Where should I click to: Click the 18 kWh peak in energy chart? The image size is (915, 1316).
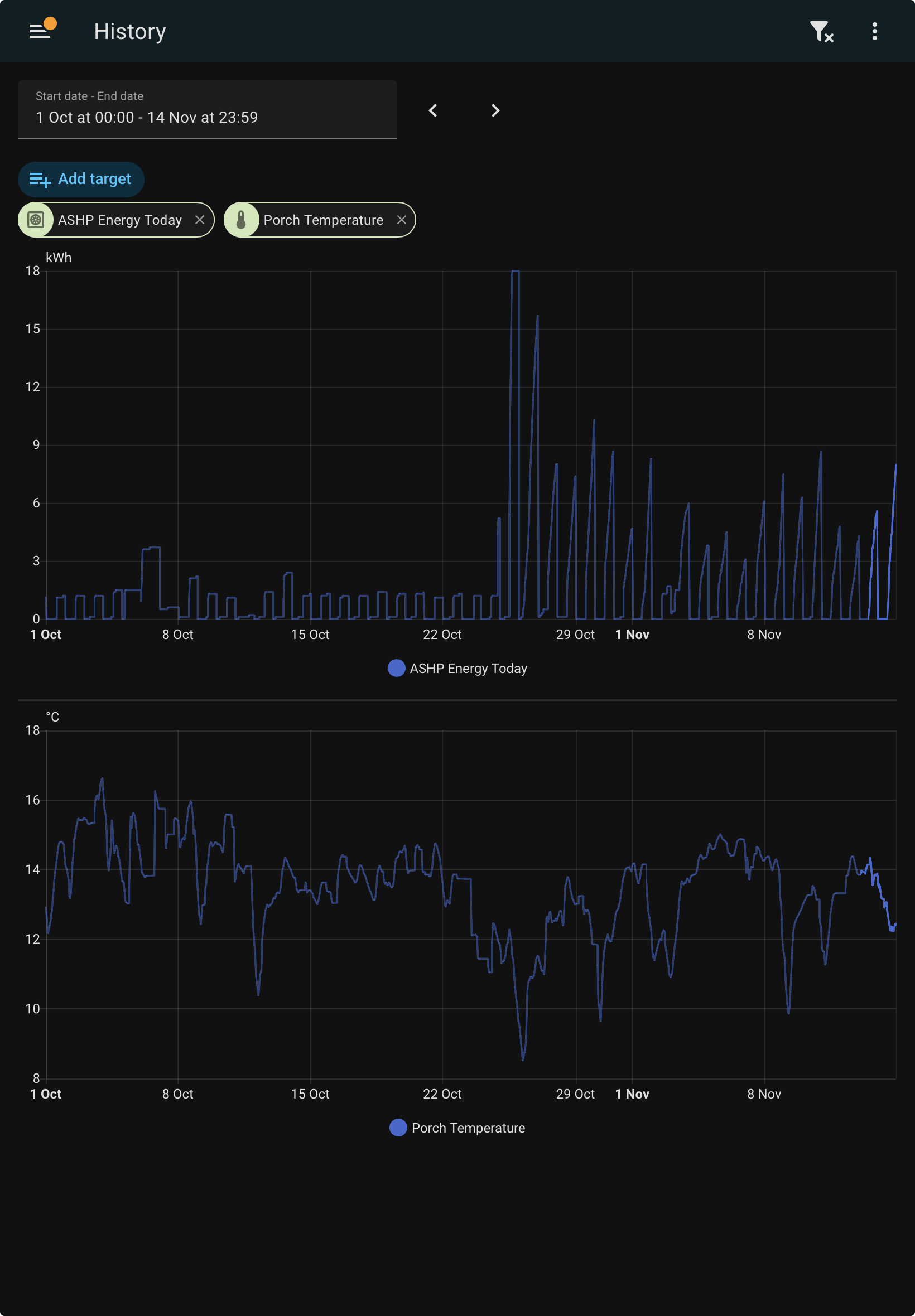(515, 272)
